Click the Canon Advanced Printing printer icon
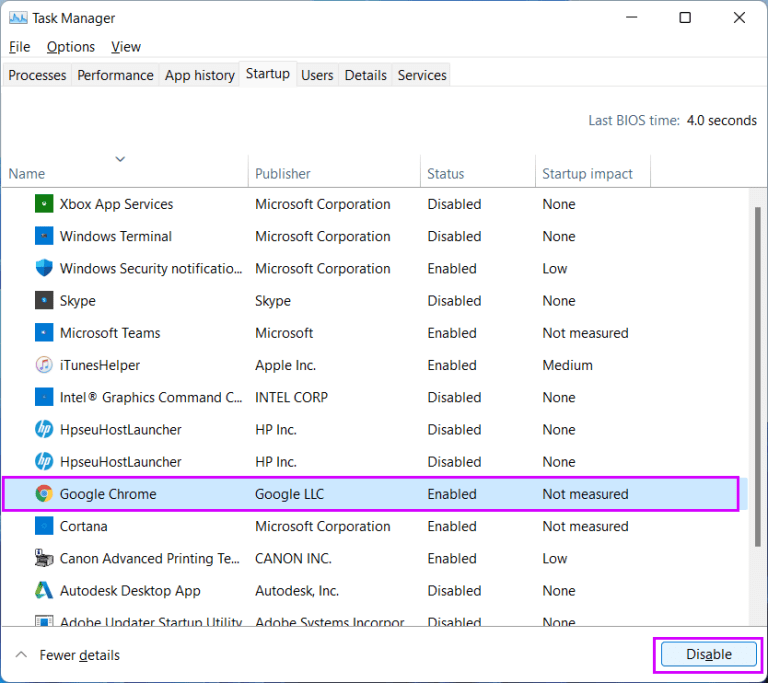The height and width of the screenshot is (683, 768). point(44,558)
